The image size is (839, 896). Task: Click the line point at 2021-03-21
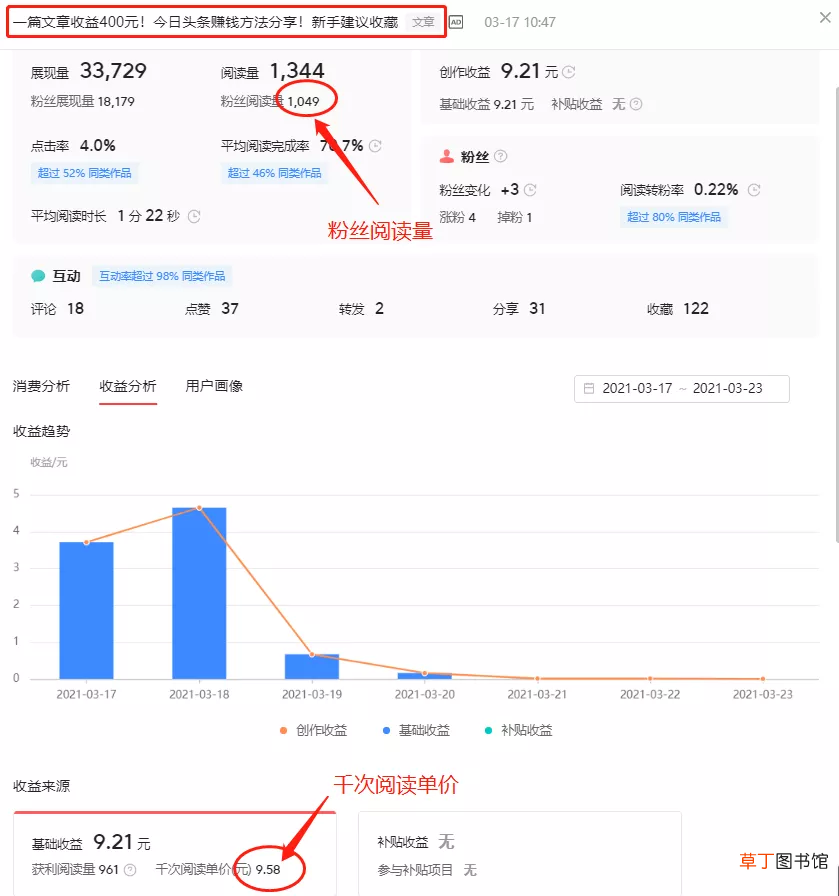537,678
